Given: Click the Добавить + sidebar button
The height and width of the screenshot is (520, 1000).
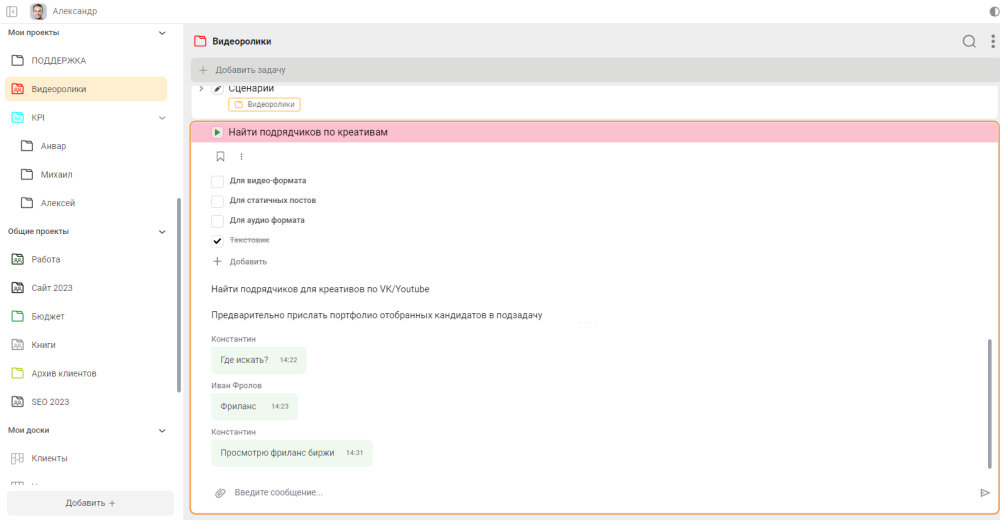Looking at the screenshot, I should coord(90,503).
